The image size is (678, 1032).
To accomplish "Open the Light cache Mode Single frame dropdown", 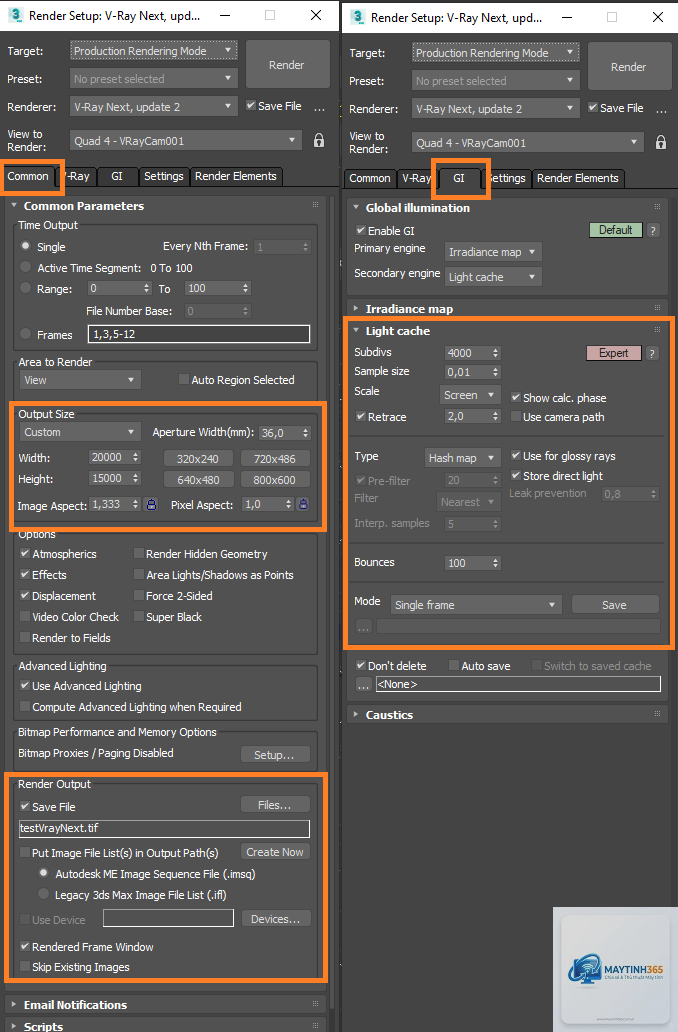I will coord(476,605).
